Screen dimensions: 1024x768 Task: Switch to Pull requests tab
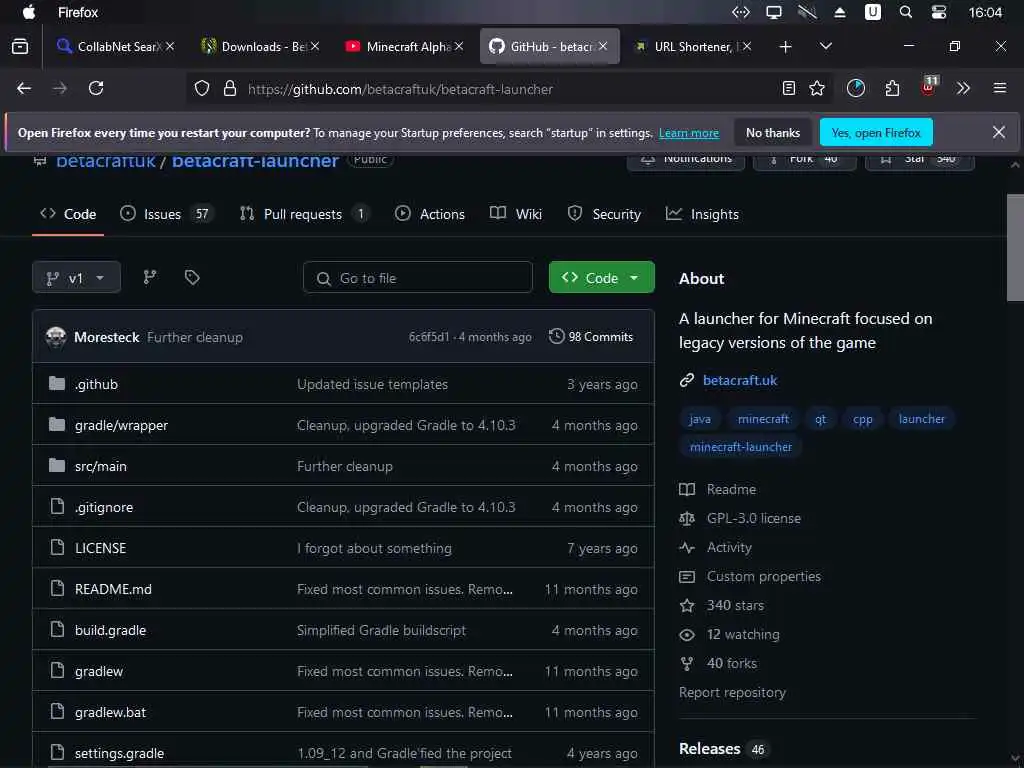tap(304, 214)
